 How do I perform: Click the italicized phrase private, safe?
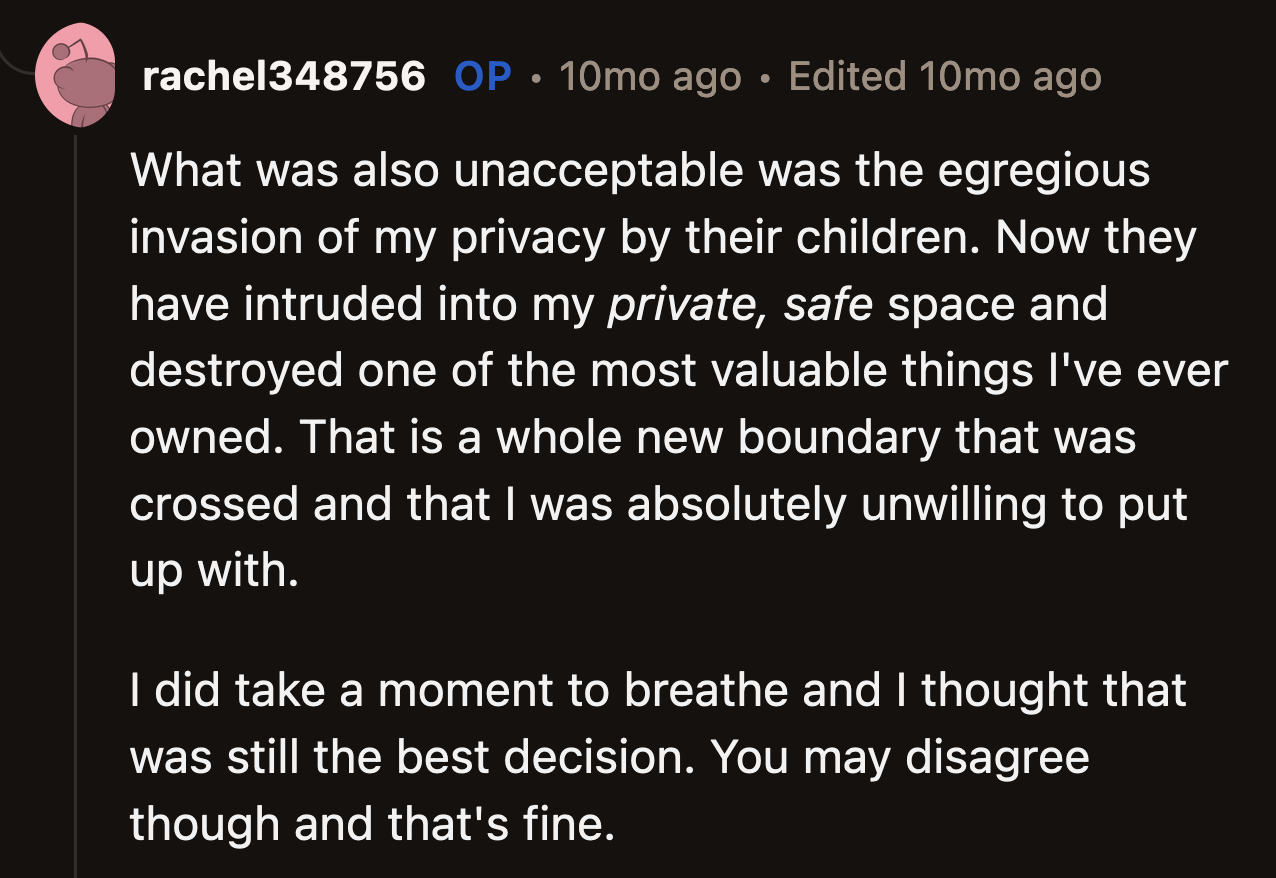[x=744, y=303]
